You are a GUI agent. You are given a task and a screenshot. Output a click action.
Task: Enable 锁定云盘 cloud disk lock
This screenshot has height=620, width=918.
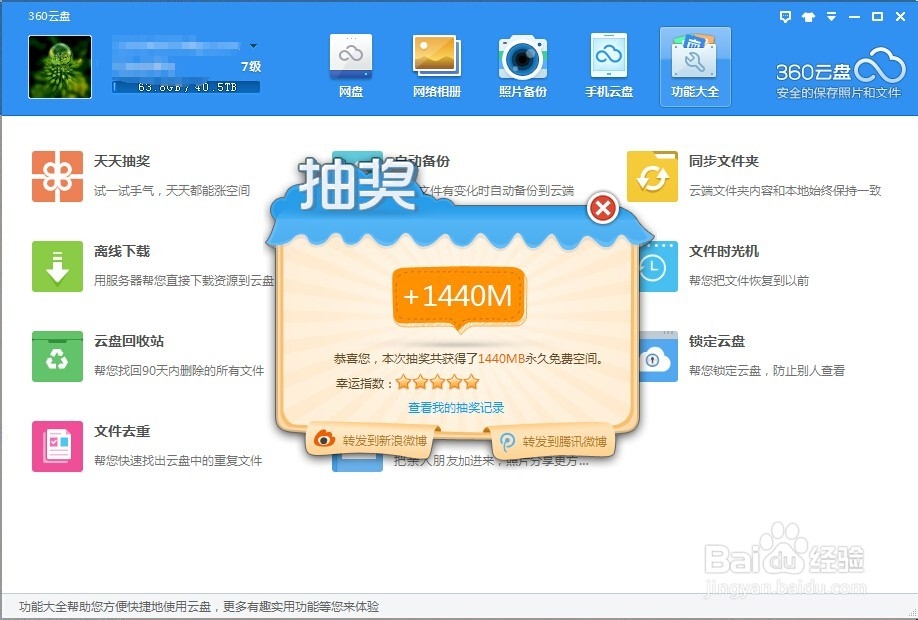click(717, 341)
